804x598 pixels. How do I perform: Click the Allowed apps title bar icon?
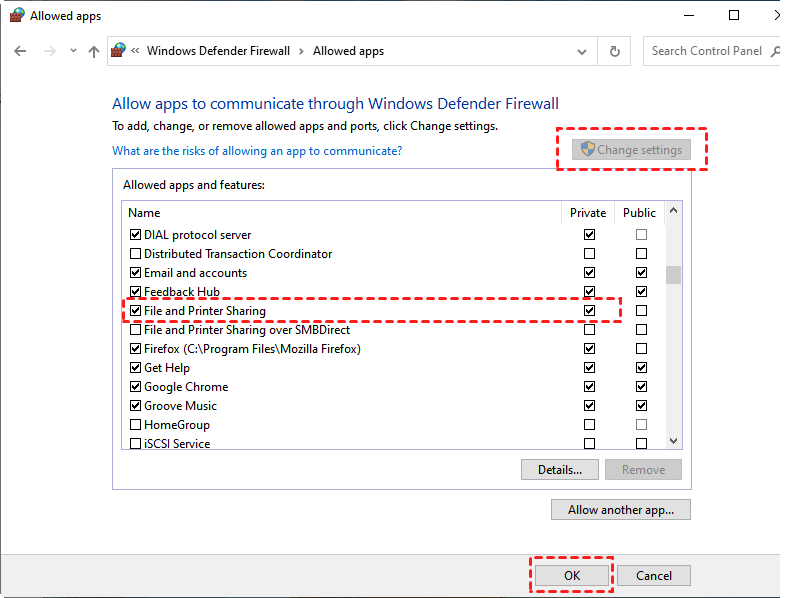coord(17,16)
